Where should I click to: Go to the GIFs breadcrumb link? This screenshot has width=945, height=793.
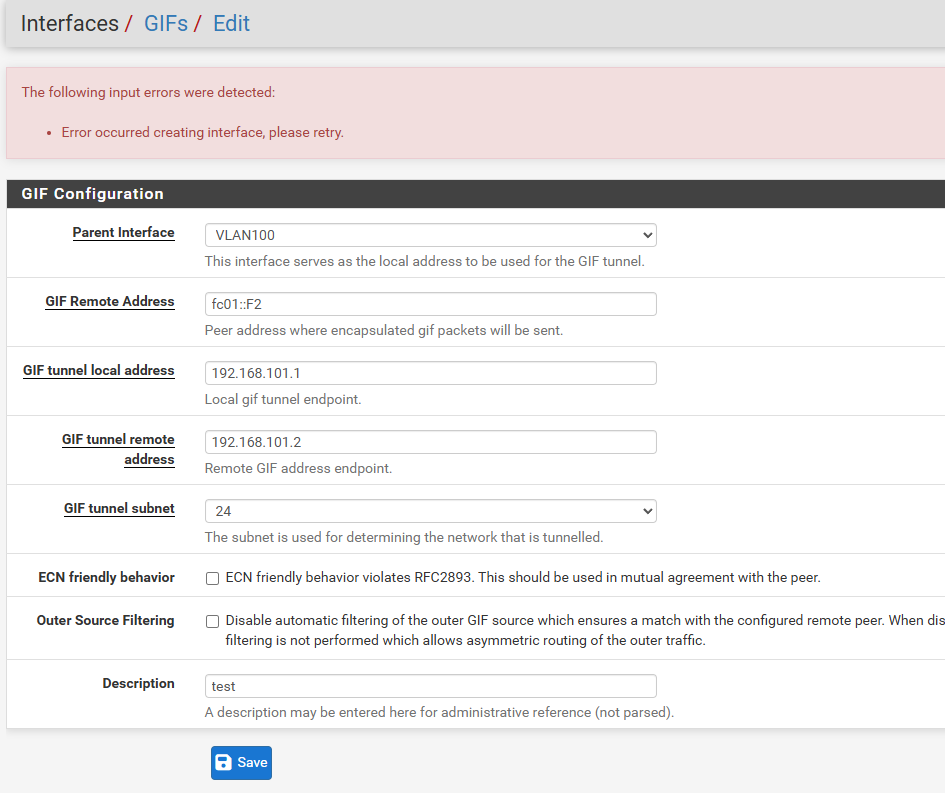(165, 23)
